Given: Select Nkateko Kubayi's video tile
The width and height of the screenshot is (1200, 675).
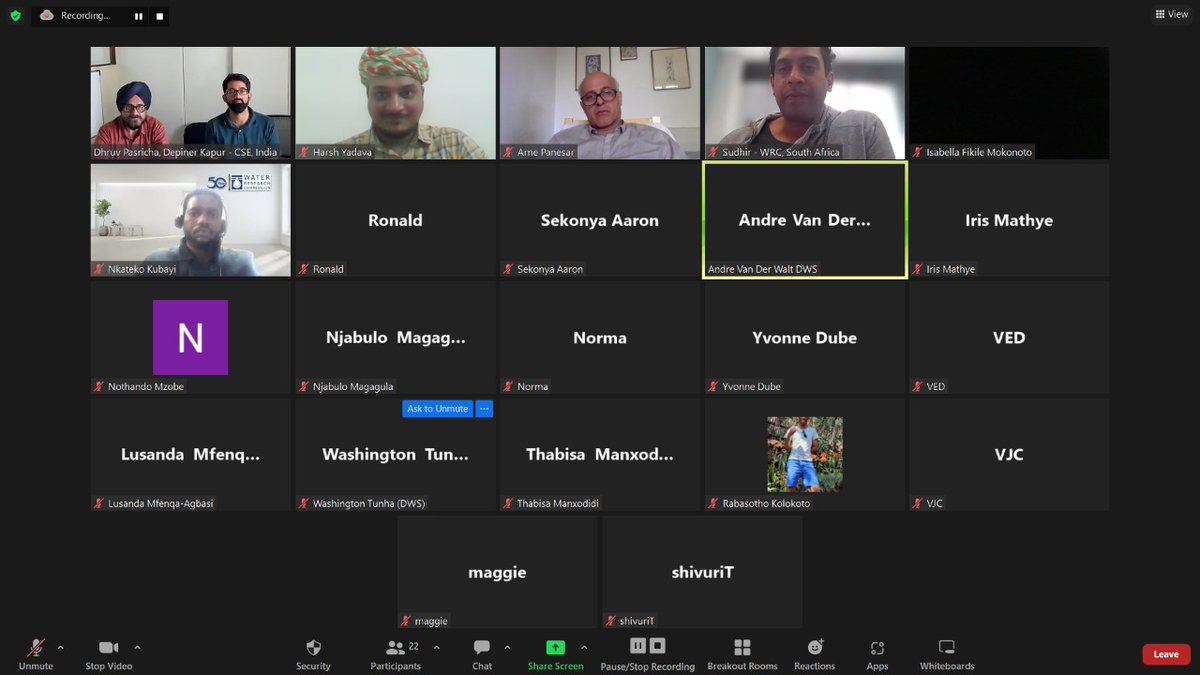Looking at the screenshot, I should tap(190, 220).
